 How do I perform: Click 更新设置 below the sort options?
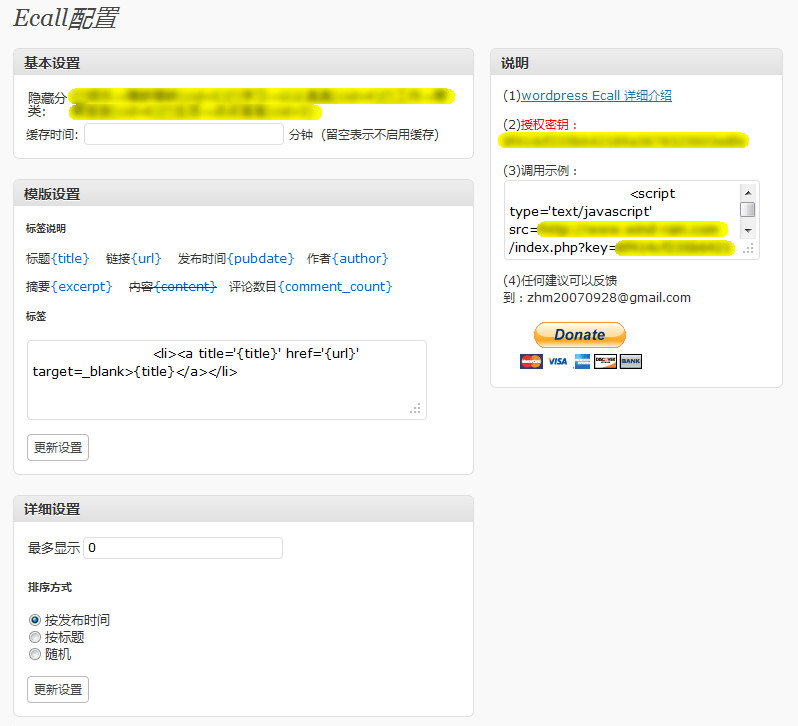tap(58, 689)
